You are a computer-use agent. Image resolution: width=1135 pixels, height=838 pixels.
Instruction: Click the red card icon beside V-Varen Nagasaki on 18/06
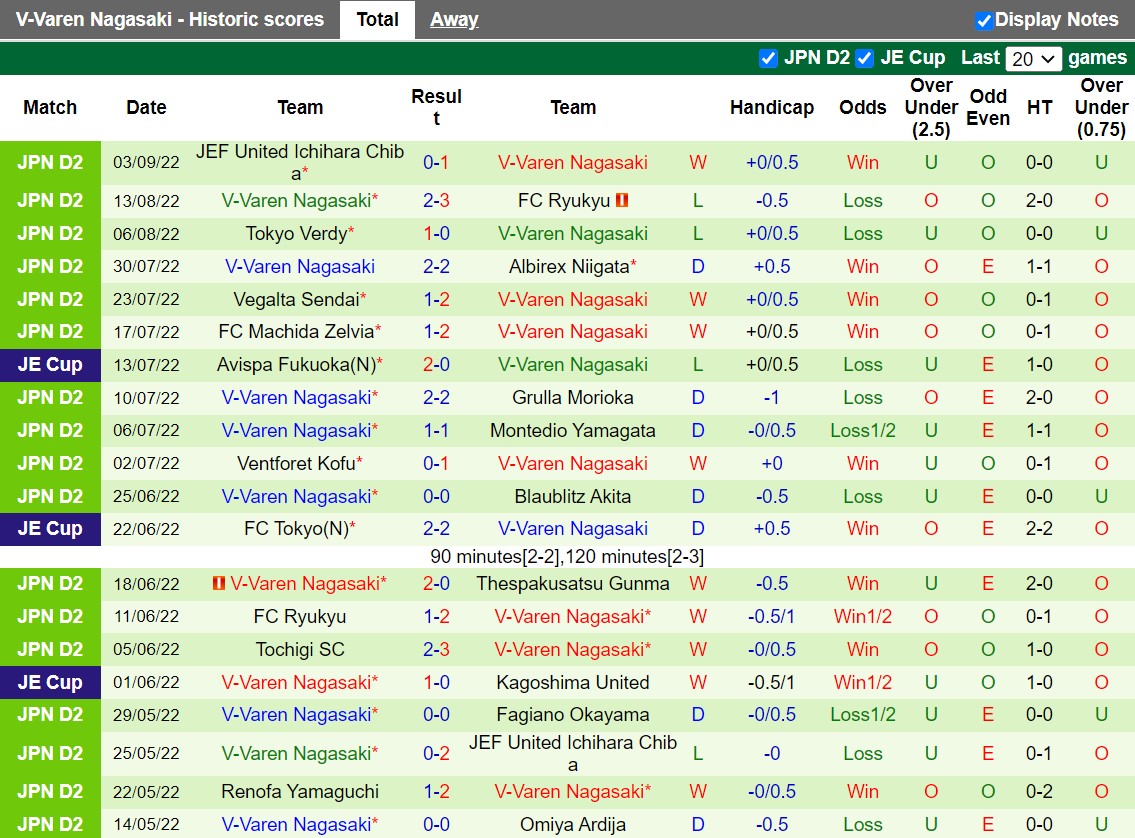click(x=219, y=583)
